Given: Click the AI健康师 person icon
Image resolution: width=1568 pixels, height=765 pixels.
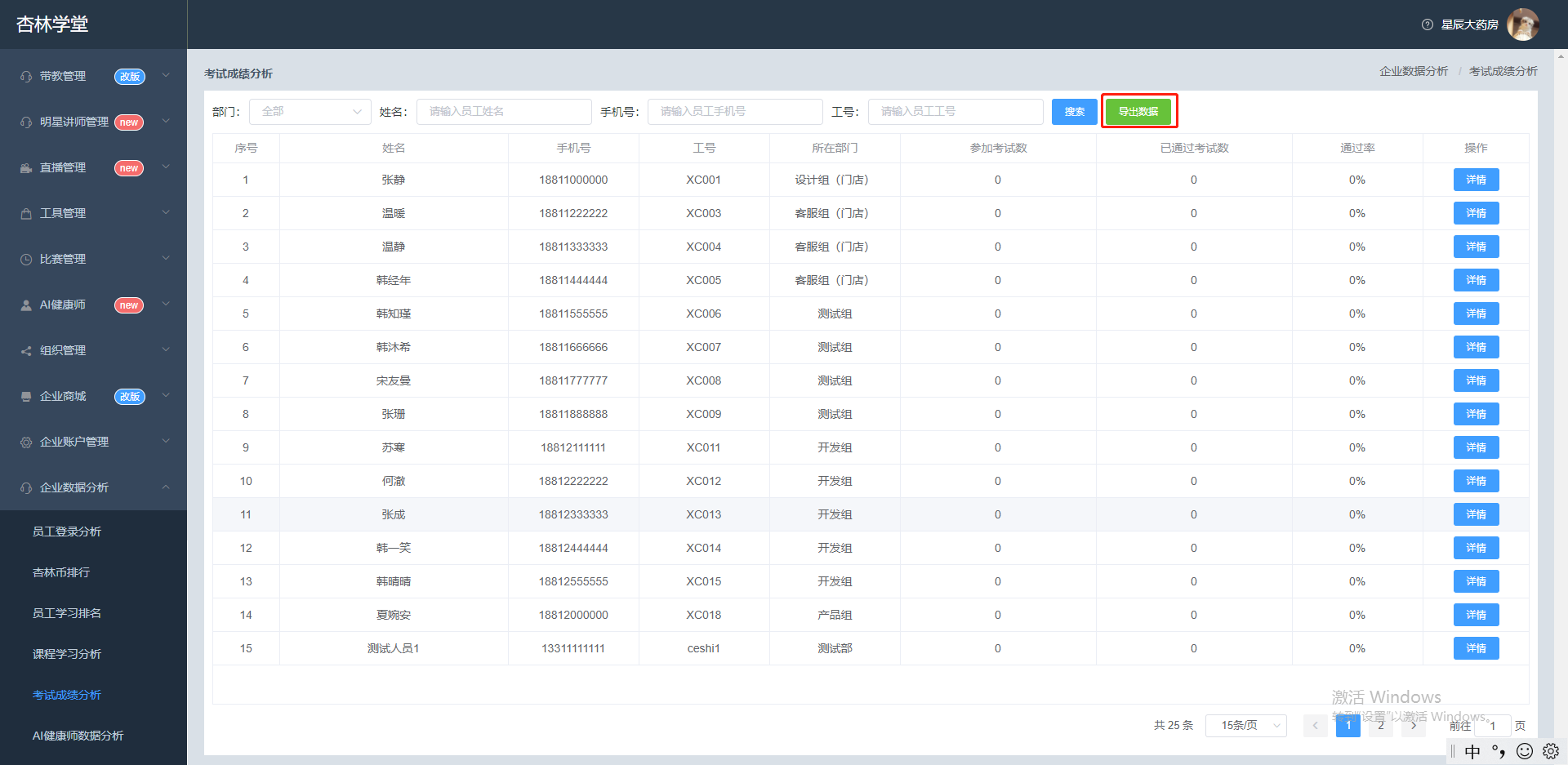Looking at the screenshot, I should point(26,305).
